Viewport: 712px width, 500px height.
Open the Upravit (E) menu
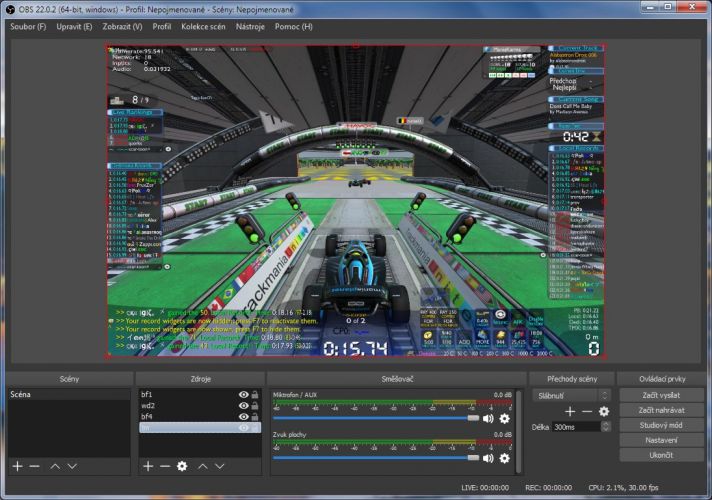74,26
